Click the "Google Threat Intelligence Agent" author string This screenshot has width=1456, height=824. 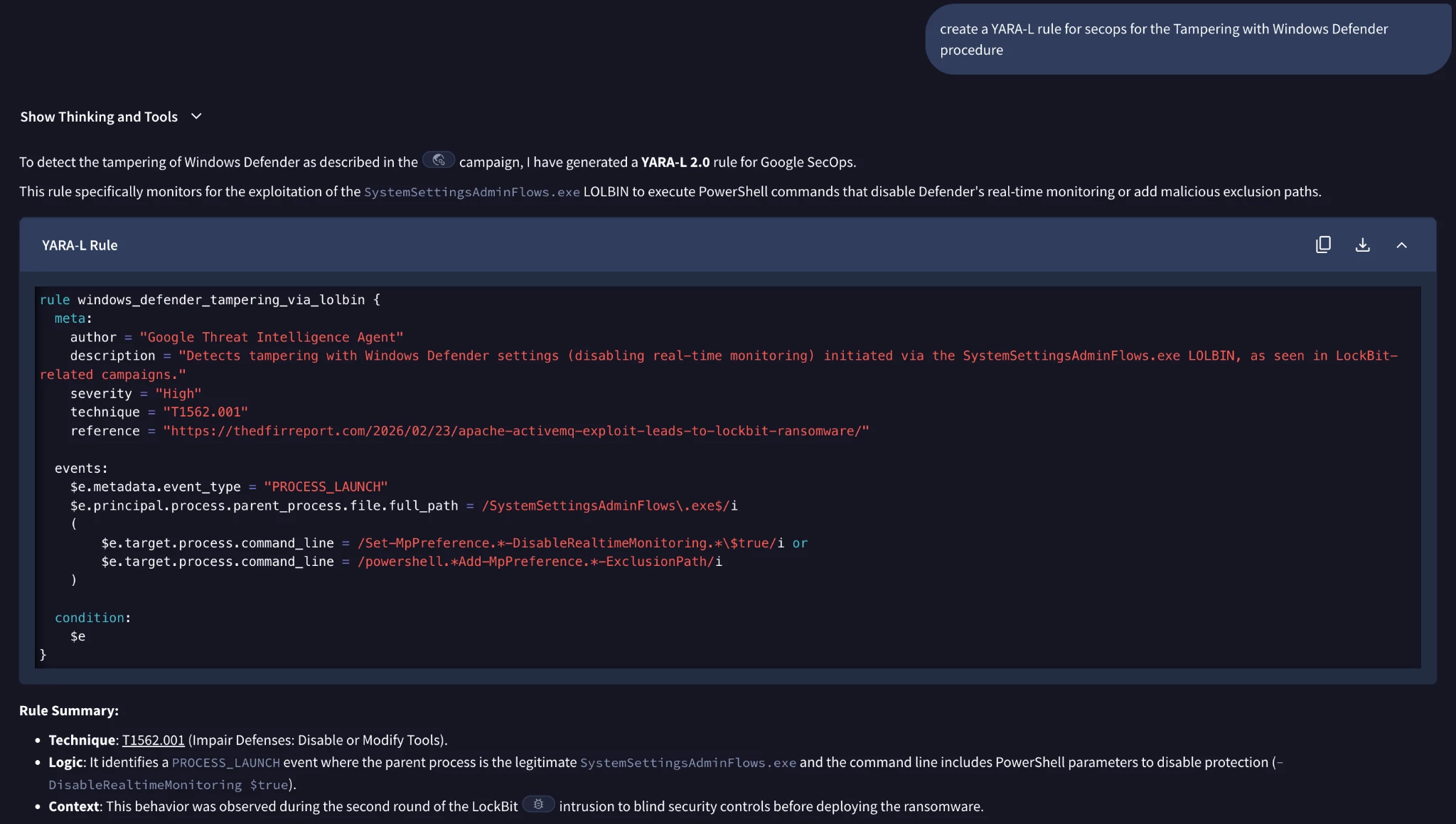[x=271, y=337]
